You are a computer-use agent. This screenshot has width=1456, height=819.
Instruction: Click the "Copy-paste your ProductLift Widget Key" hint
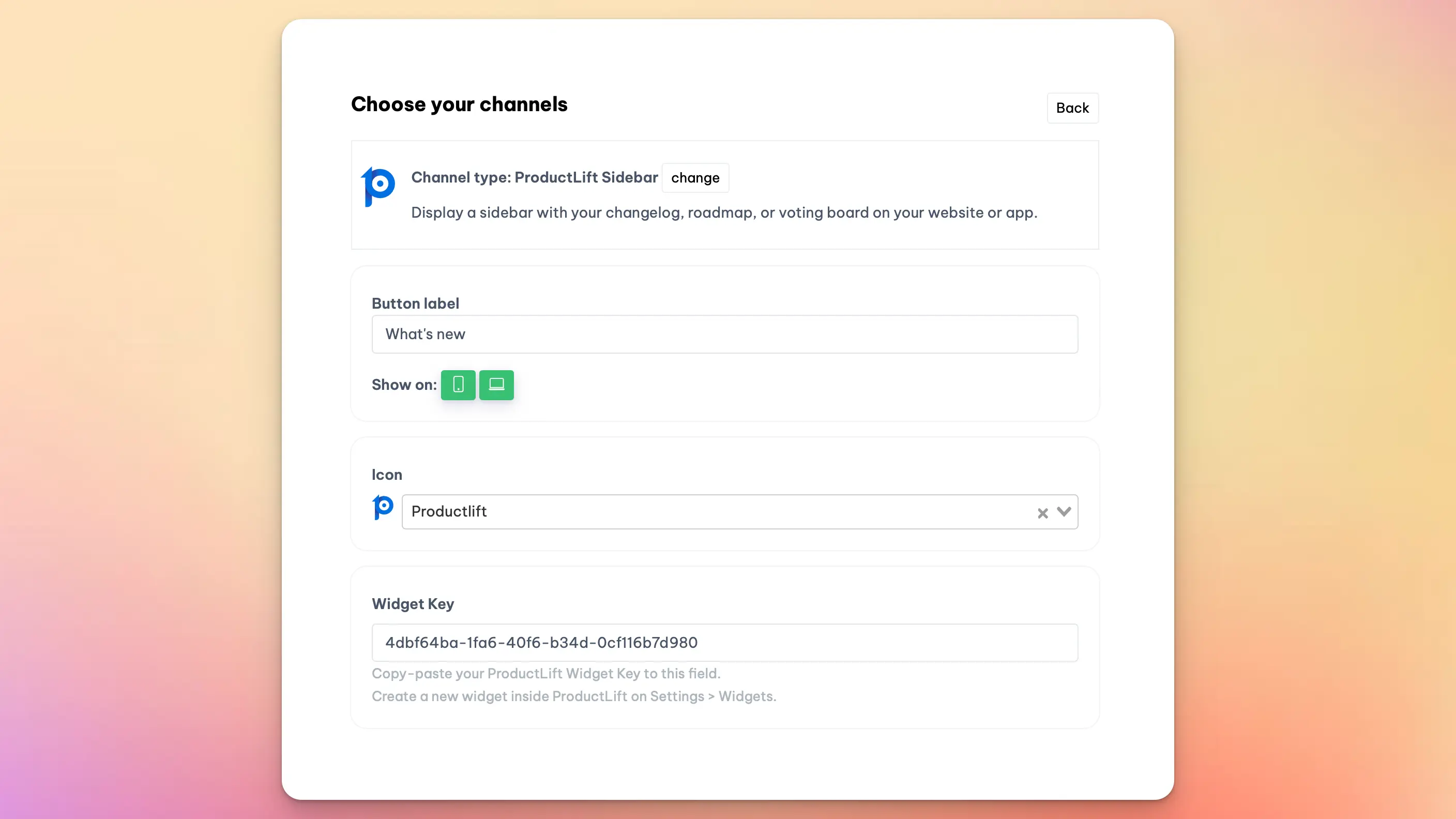[x=545, y=673]
